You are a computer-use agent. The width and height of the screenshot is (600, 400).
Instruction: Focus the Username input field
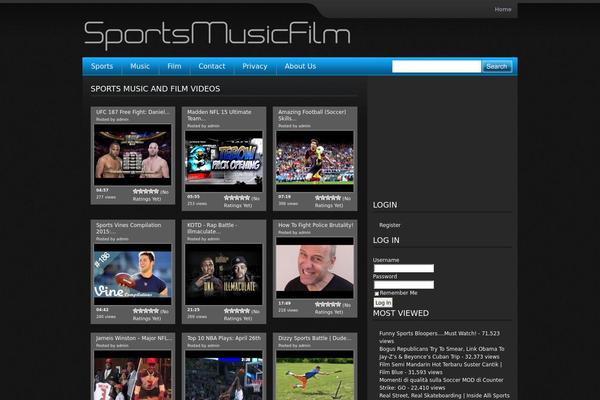pyautogui.click(x=404, y=268)
